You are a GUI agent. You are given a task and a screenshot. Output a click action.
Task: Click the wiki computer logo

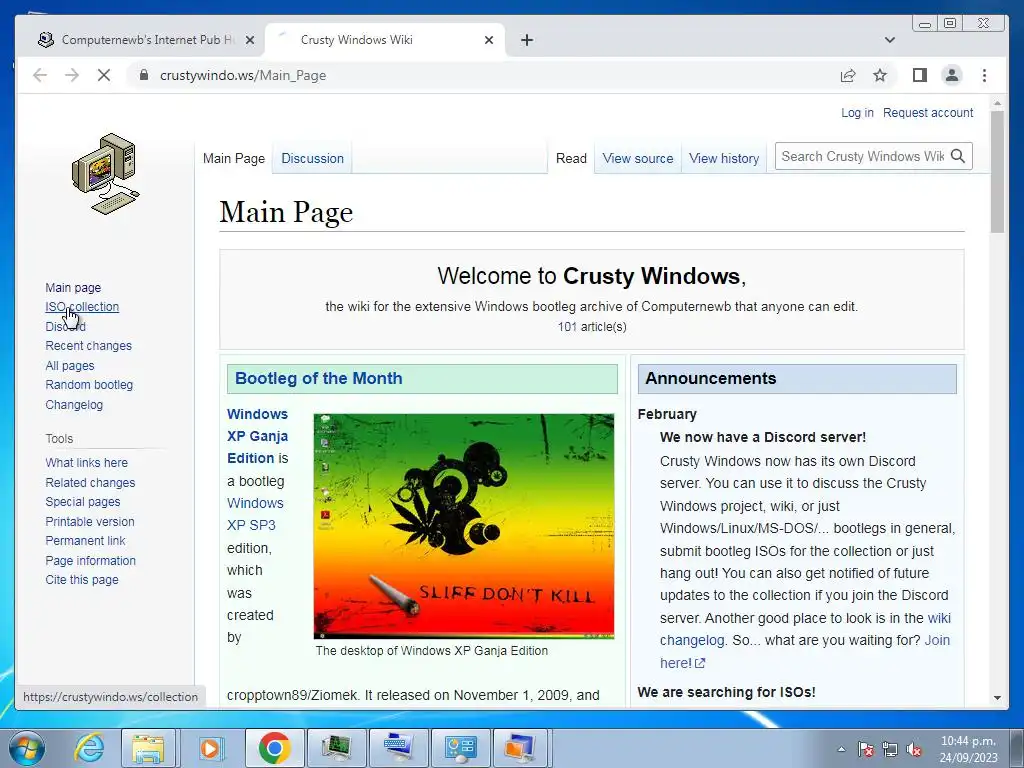(x=105, y=174)
